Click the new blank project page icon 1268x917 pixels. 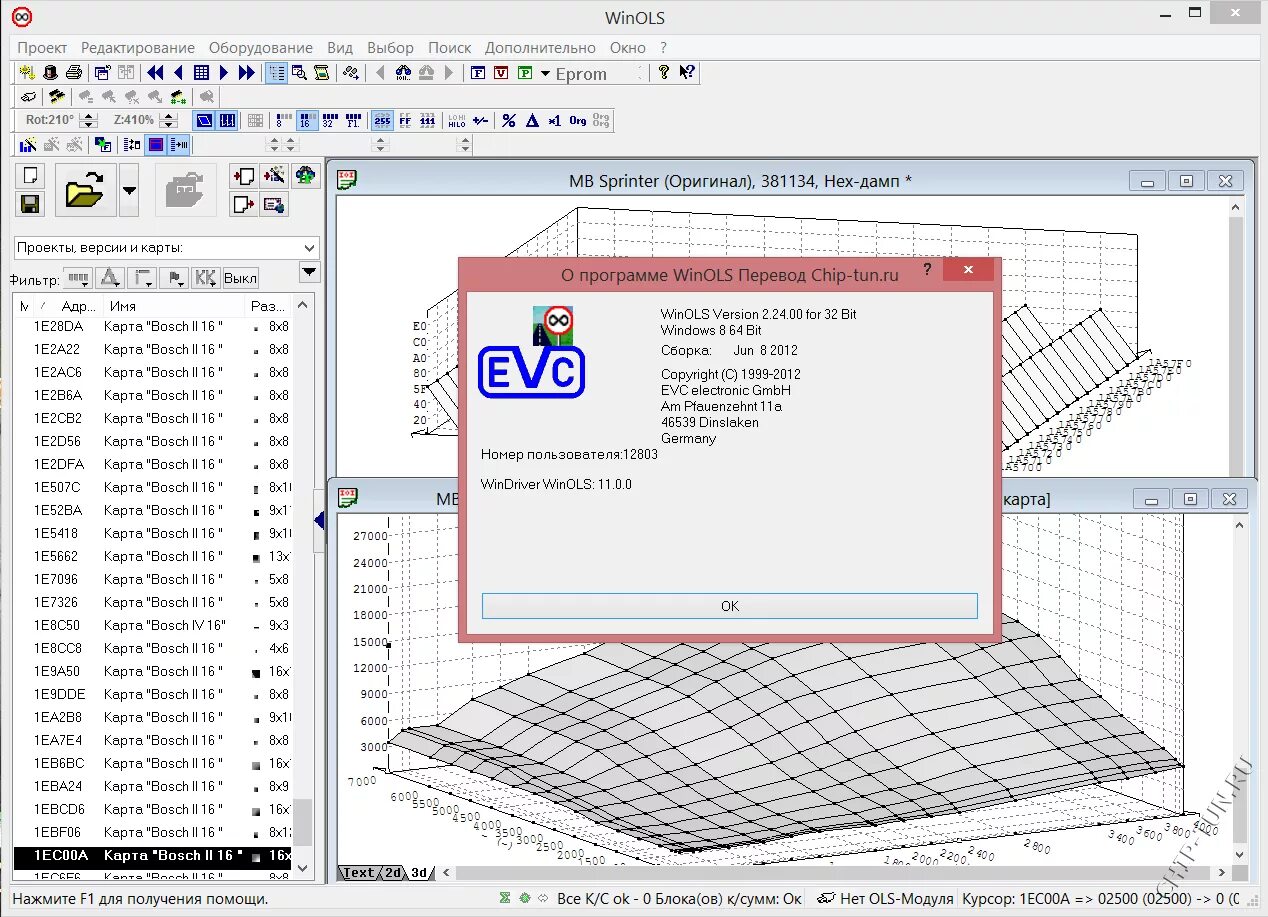(x=30, y=175)
